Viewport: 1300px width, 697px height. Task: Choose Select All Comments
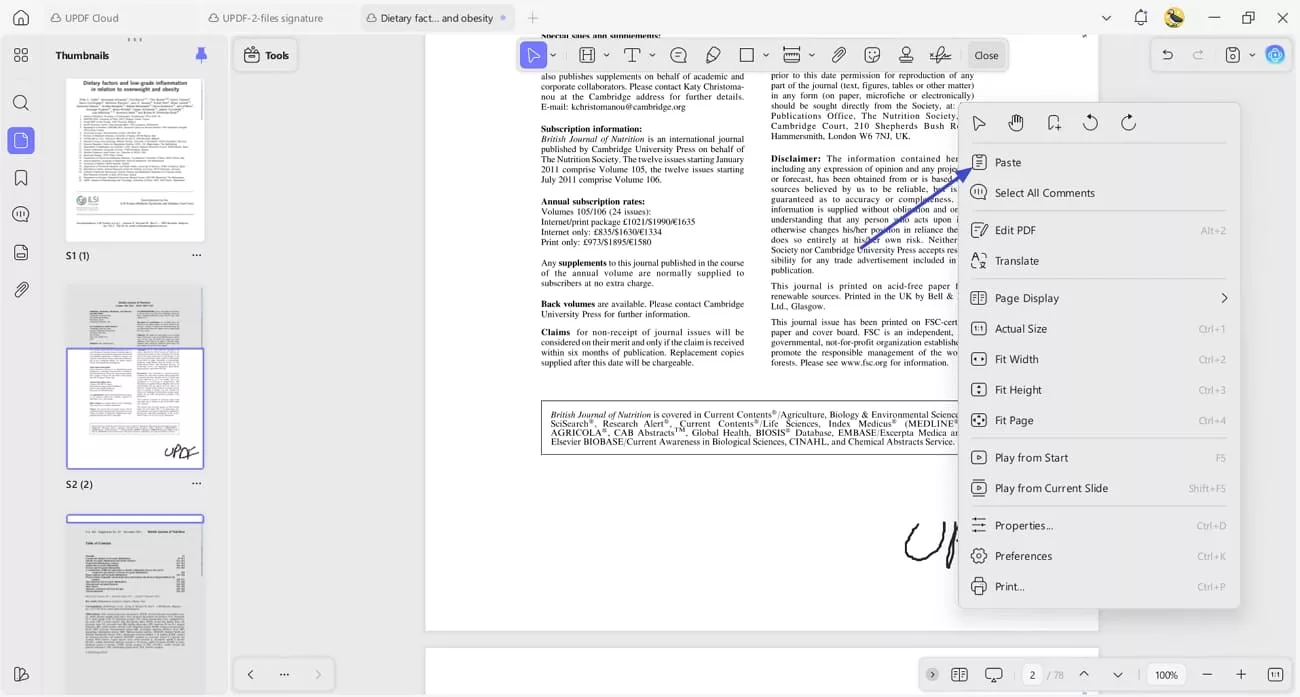click(x=1098, y=193)
